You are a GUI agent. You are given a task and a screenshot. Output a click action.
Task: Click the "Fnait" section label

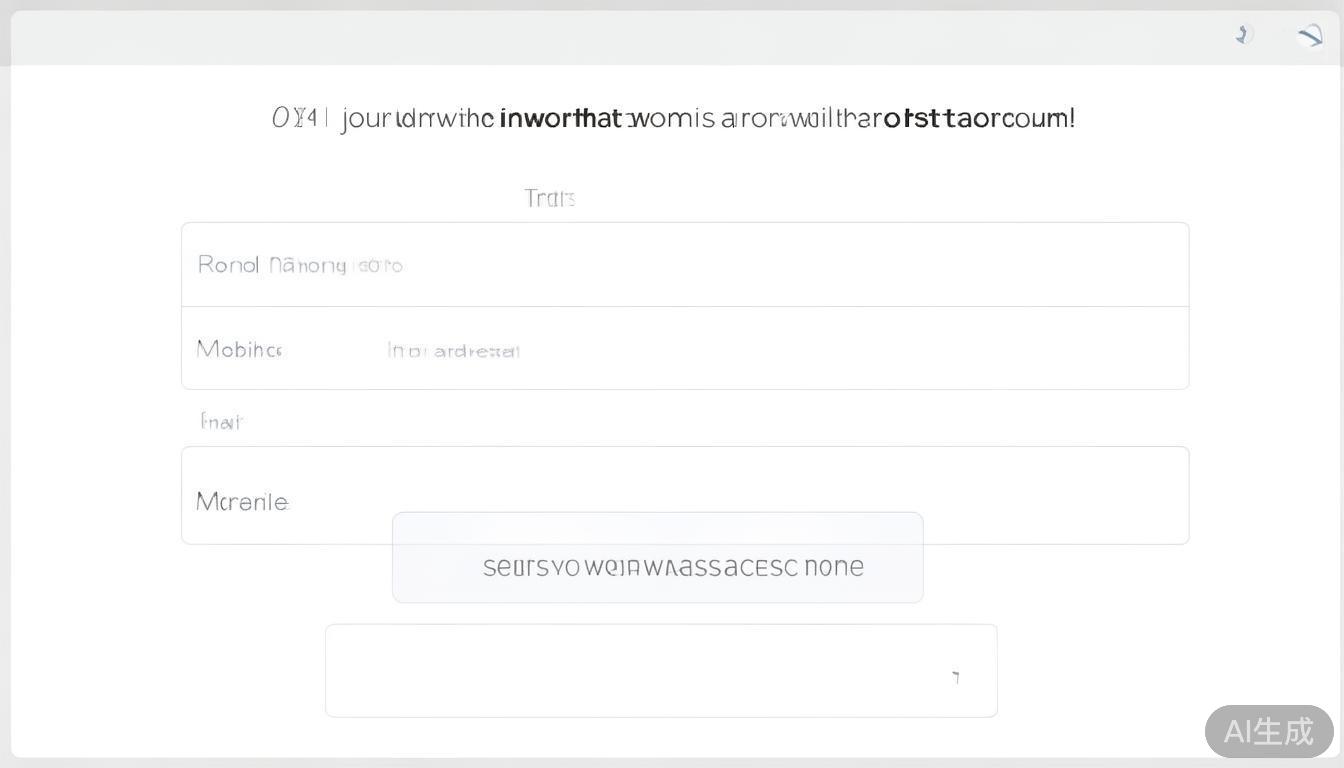click(221, 422)
